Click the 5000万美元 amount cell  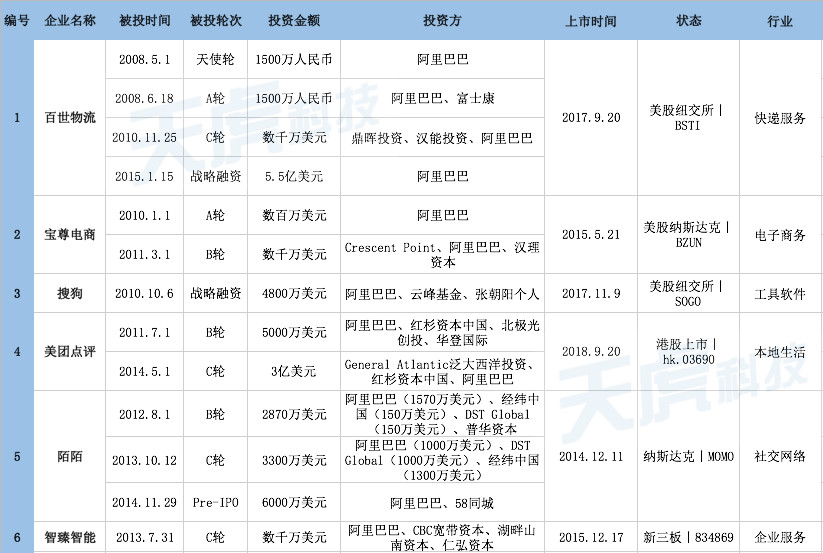pos(294,332)
